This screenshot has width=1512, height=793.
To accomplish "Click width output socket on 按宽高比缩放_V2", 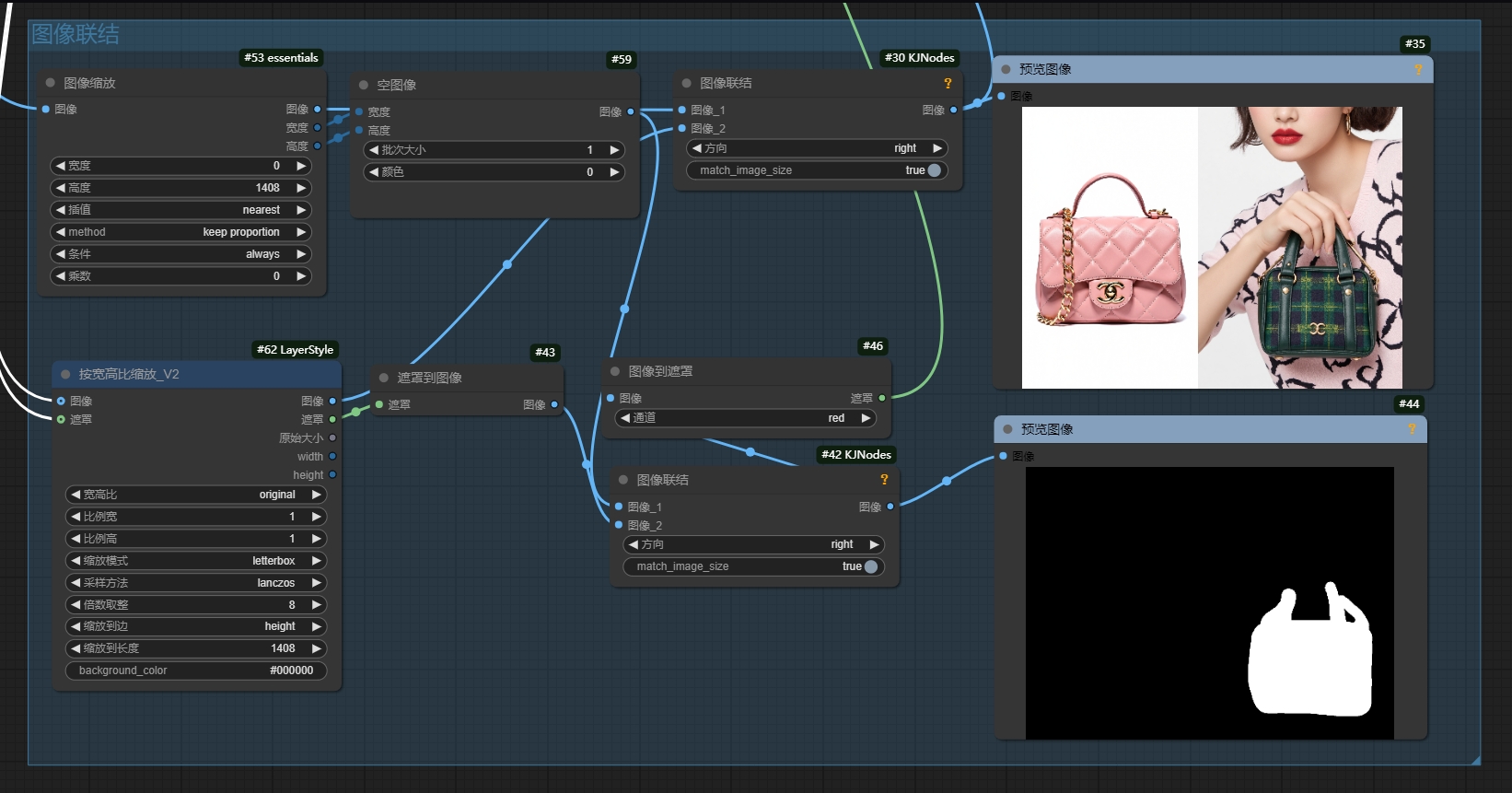I will click(332, 456).
